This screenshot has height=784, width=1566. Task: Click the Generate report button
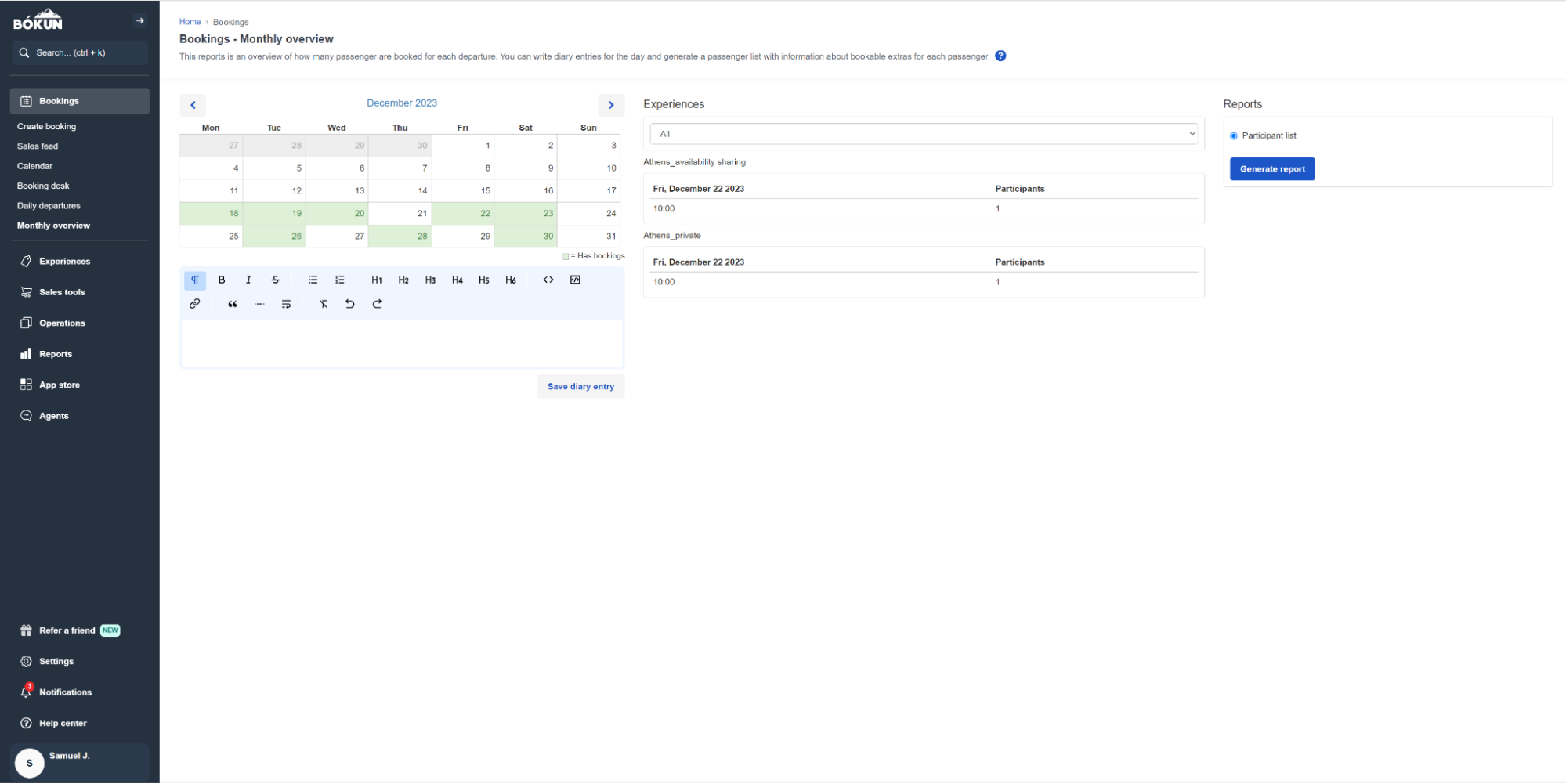(x=1272, y=169)
